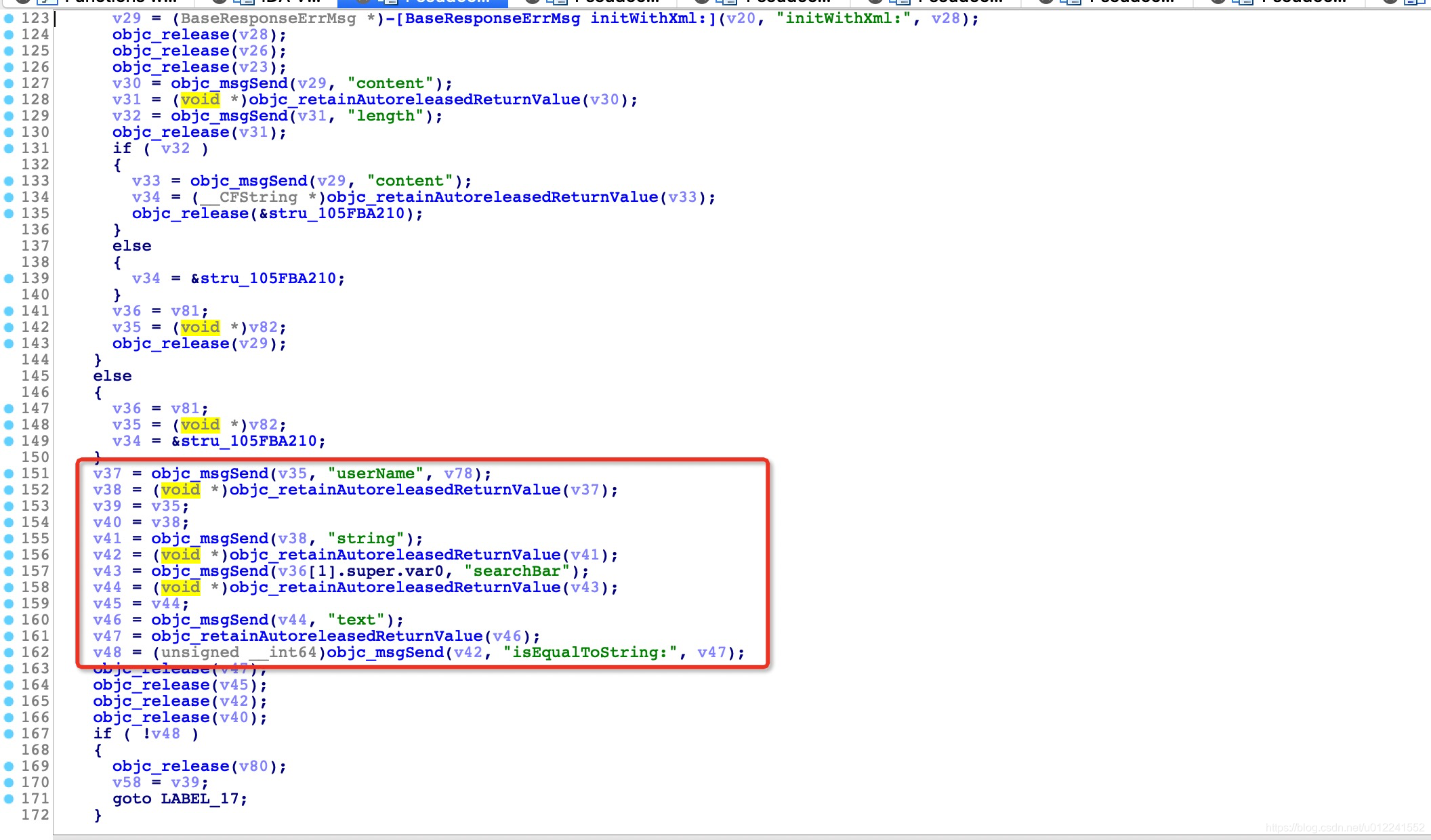Click the !v48 condition on line 167
The image size is (1431, 840).
click(161, 734)
